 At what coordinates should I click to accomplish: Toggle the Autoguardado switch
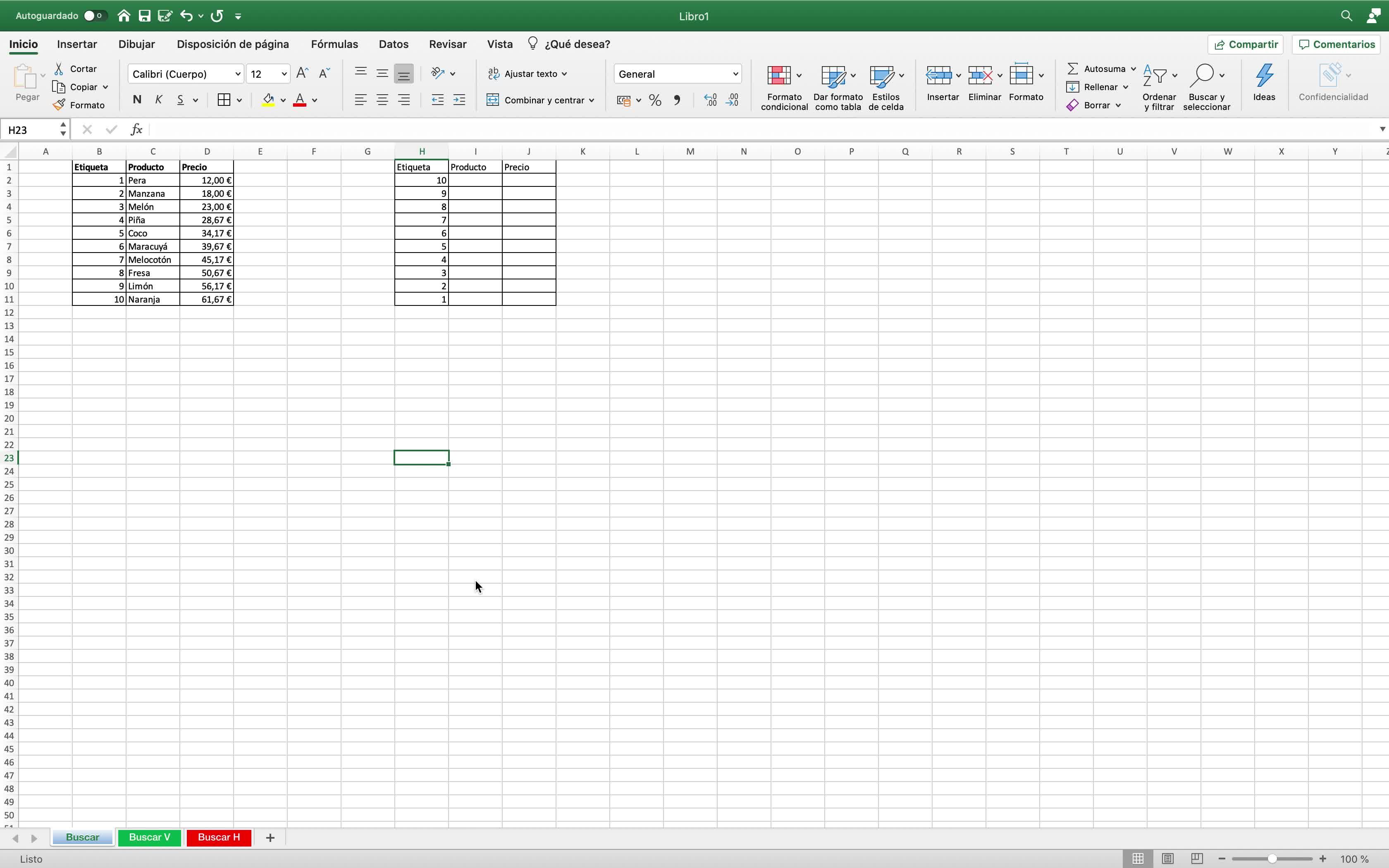coord(95,16)
